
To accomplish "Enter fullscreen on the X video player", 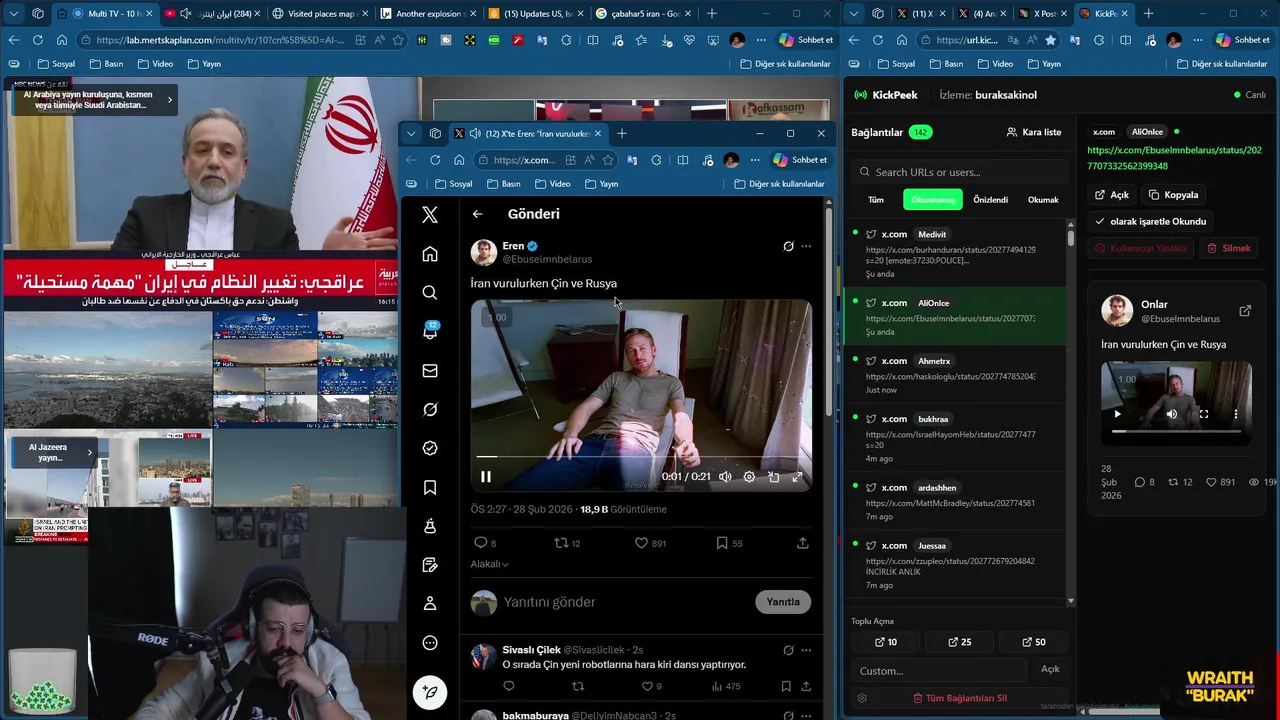I will click(x=797, y=477).
